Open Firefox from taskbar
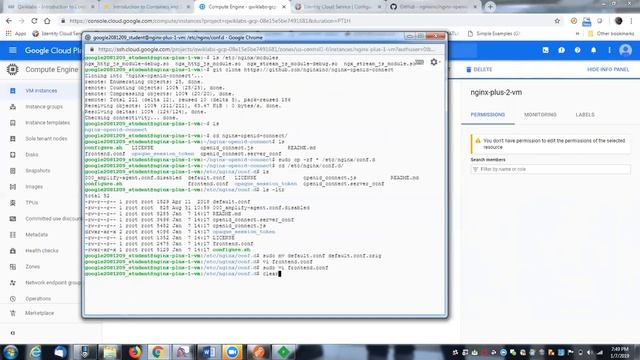 coord(134,352)
